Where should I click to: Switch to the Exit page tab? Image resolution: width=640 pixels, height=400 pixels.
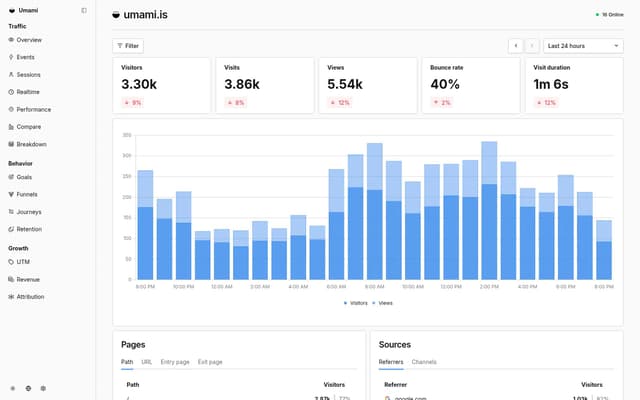tap(210, 362)
